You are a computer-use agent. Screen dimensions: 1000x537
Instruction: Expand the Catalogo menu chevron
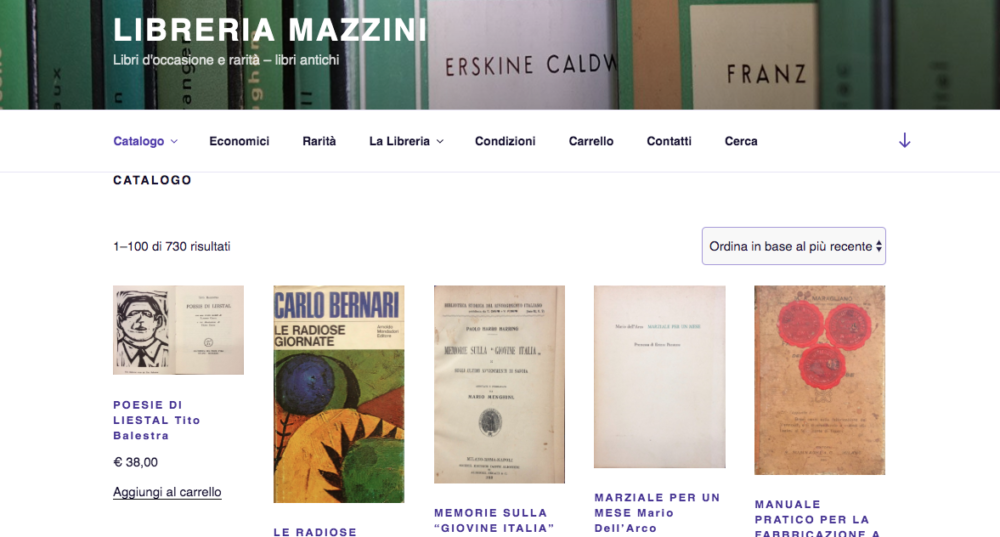click(x=174, y=142)
